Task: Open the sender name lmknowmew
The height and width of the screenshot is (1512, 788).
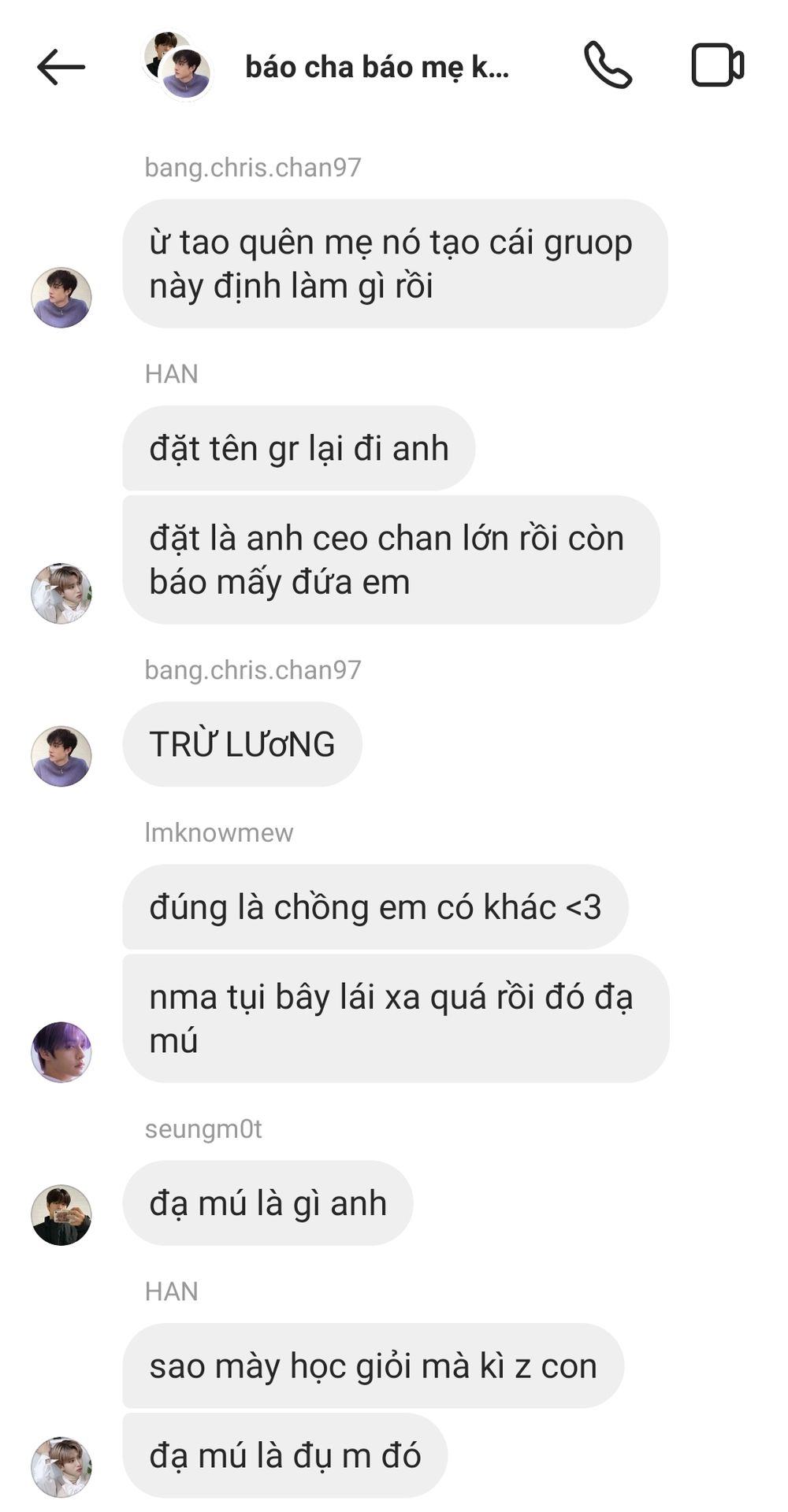Action: pyautogui.click(x=219, y=832)
